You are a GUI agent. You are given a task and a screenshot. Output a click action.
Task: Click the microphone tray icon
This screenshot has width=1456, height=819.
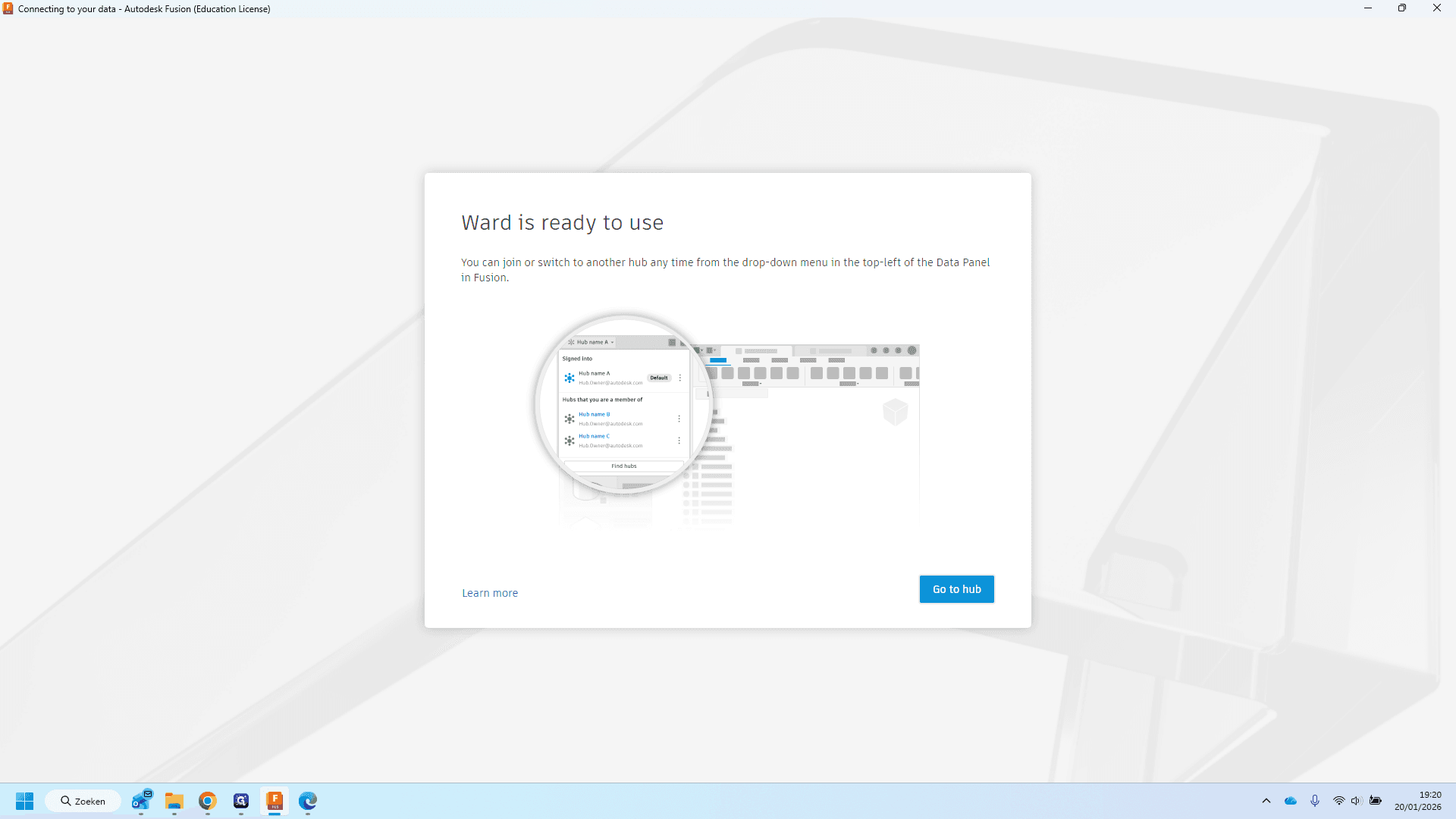(1315, 801)
